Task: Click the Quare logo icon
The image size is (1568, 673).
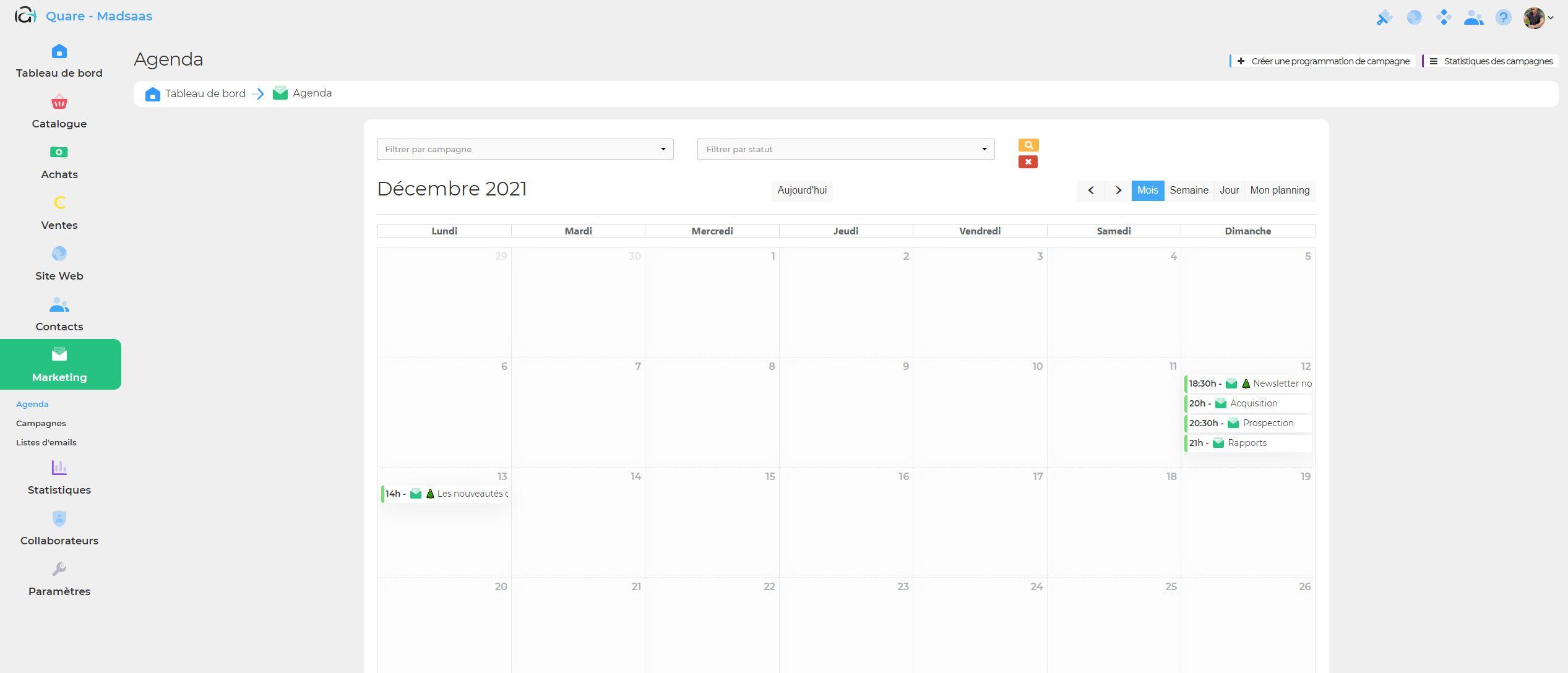Action: [x=26, y=15]
